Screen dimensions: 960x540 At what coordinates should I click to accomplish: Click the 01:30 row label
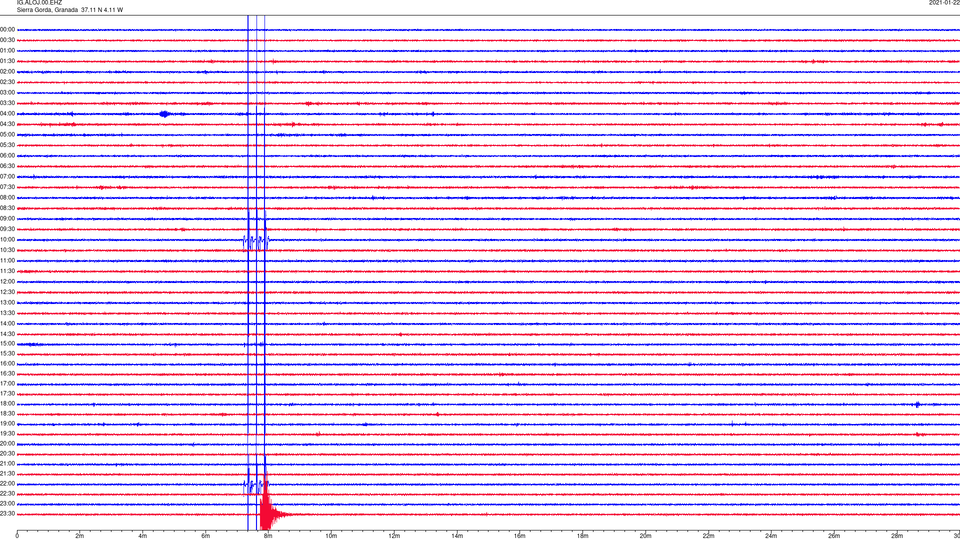(7, 61)
